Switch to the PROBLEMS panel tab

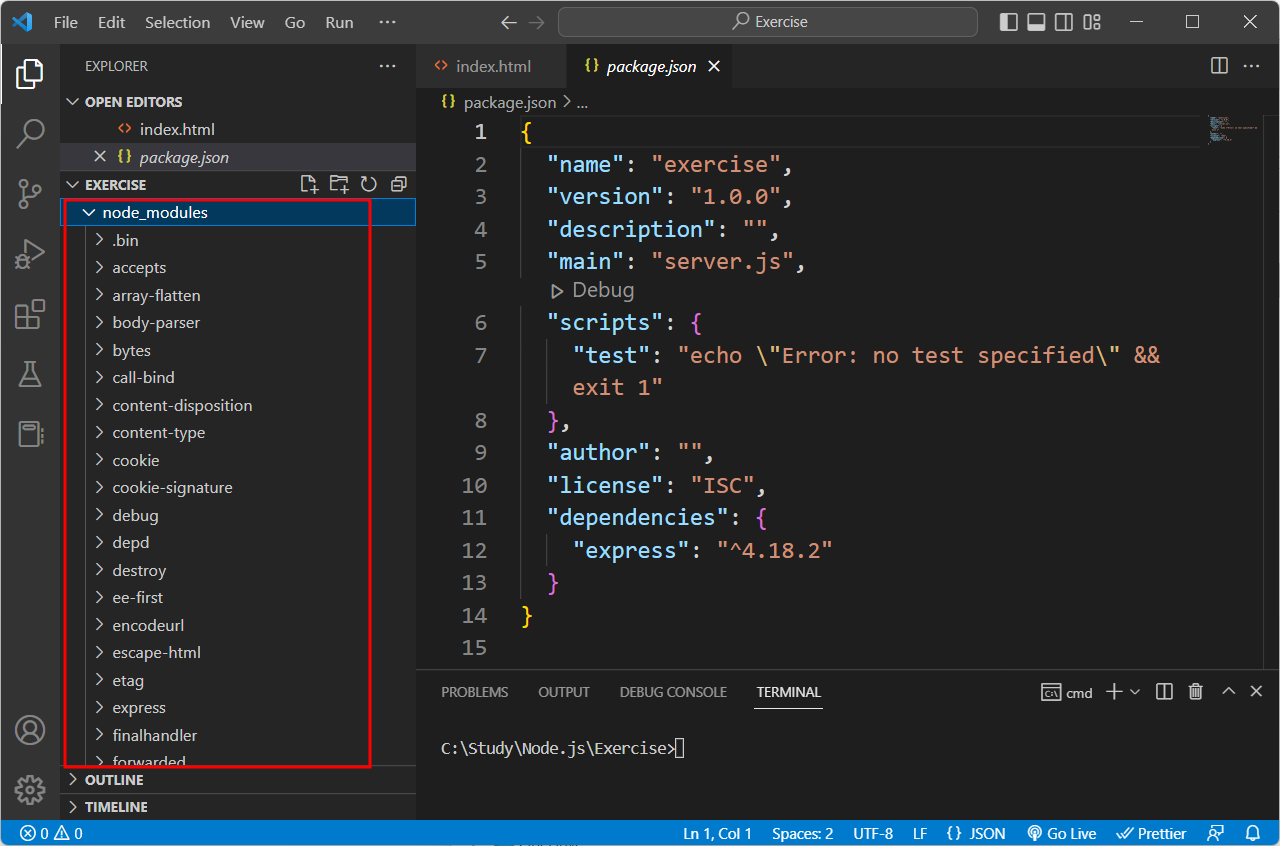(475, 692)
